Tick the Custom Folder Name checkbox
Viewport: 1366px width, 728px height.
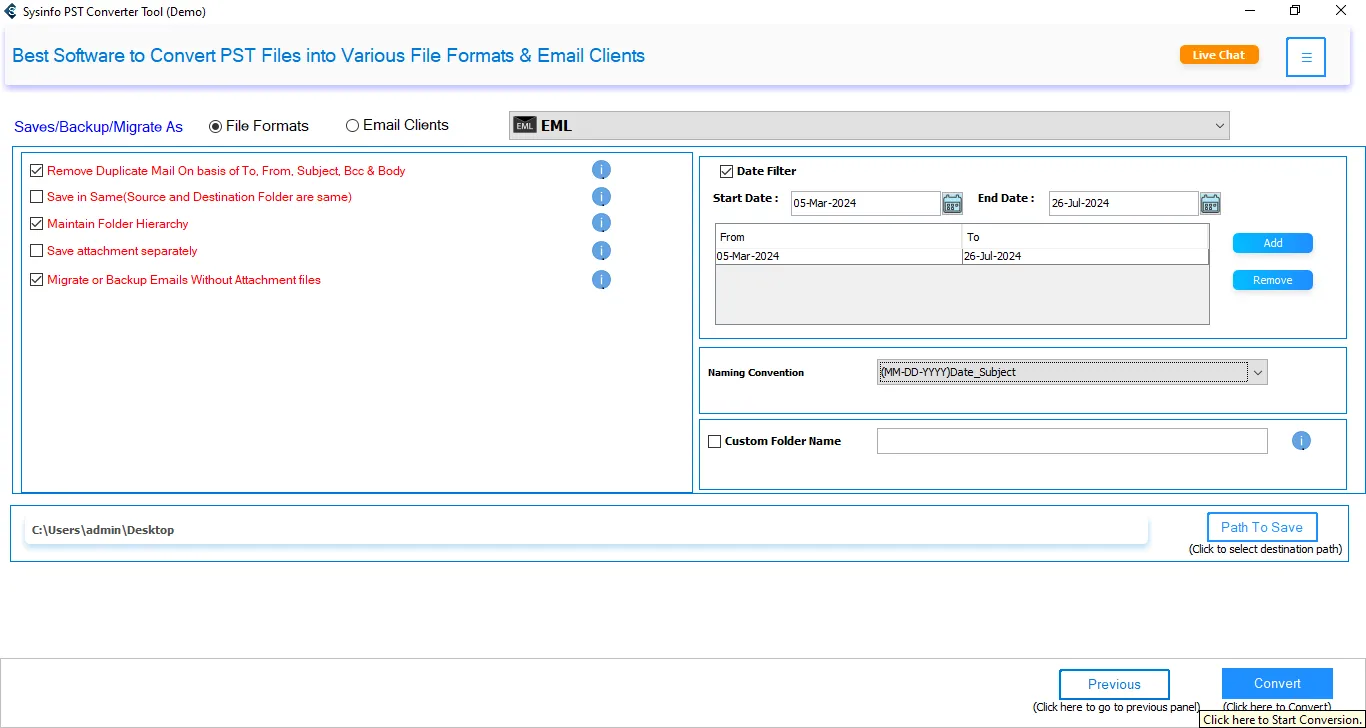click(x=714, y=441)
